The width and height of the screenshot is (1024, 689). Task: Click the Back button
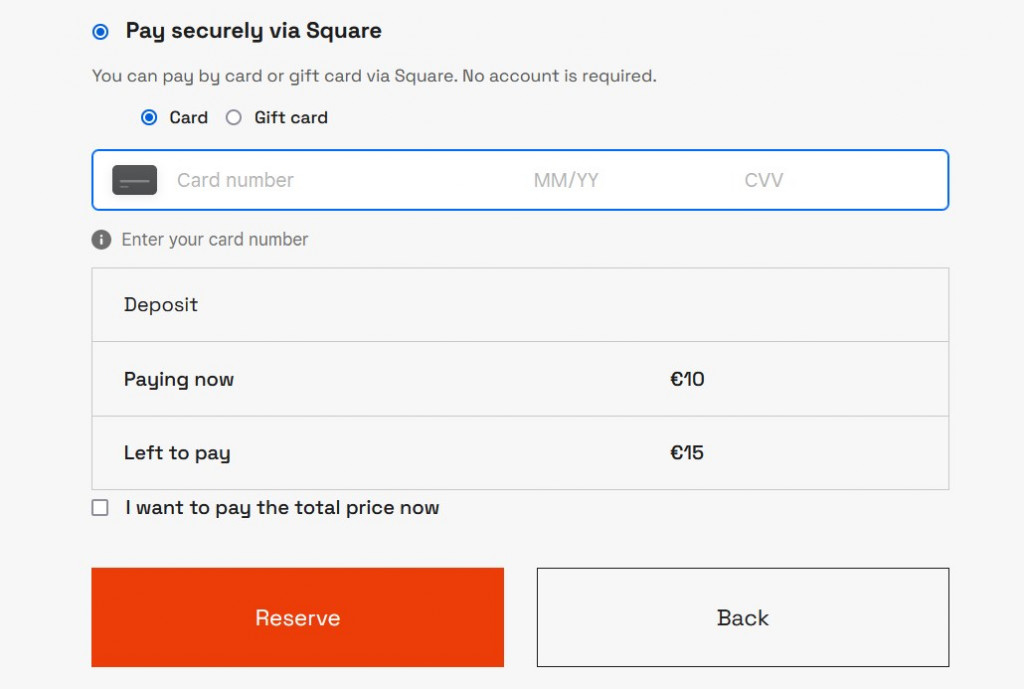[x=742, y=617]
